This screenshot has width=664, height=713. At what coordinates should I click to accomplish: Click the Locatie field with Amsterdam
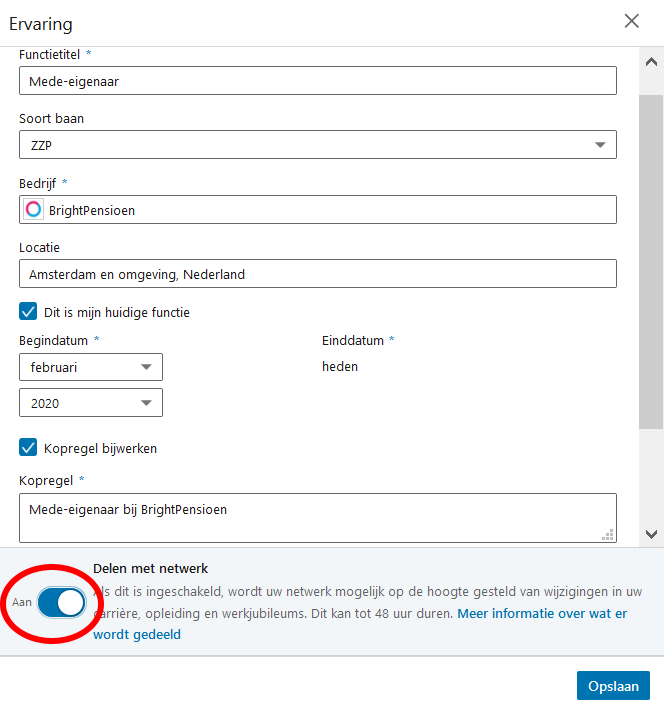(x=318, y=274)
